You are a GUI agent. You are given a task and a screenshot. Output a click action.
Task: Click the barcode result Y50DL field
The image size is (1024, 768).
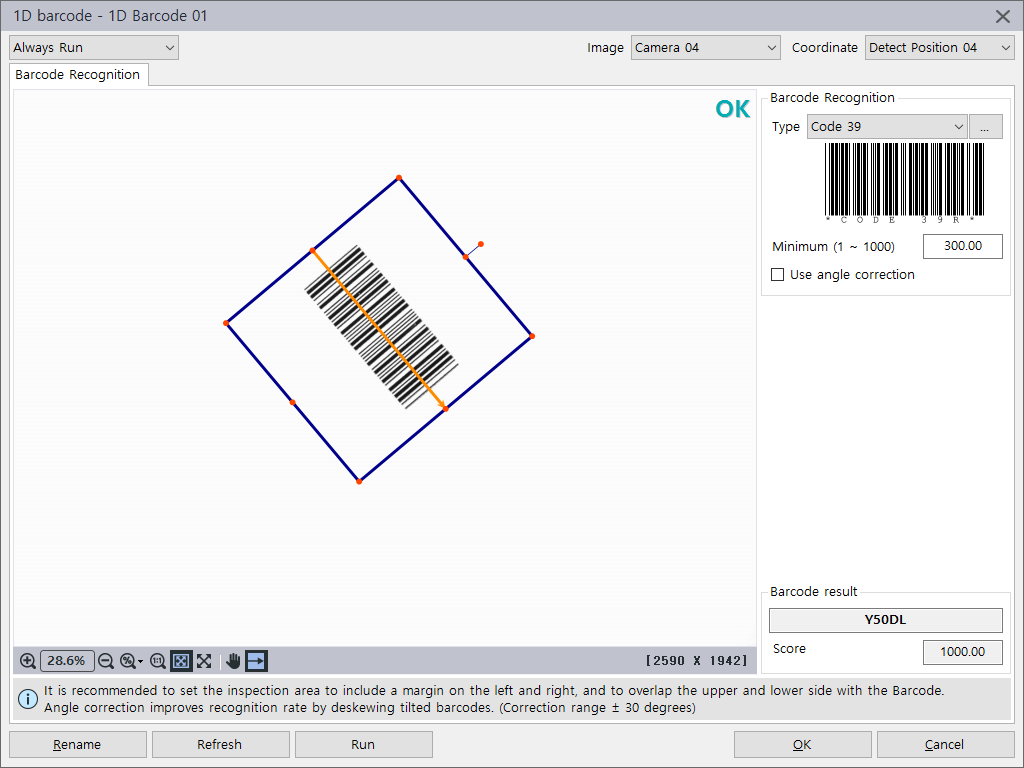(886, 620)
